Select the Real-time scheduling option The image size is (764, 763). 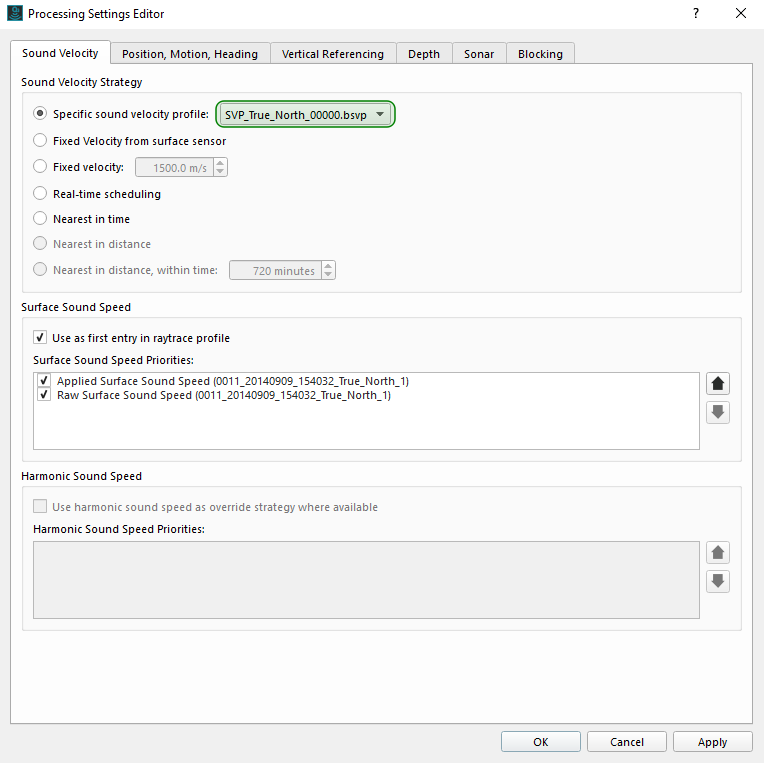tap(41, 194)
